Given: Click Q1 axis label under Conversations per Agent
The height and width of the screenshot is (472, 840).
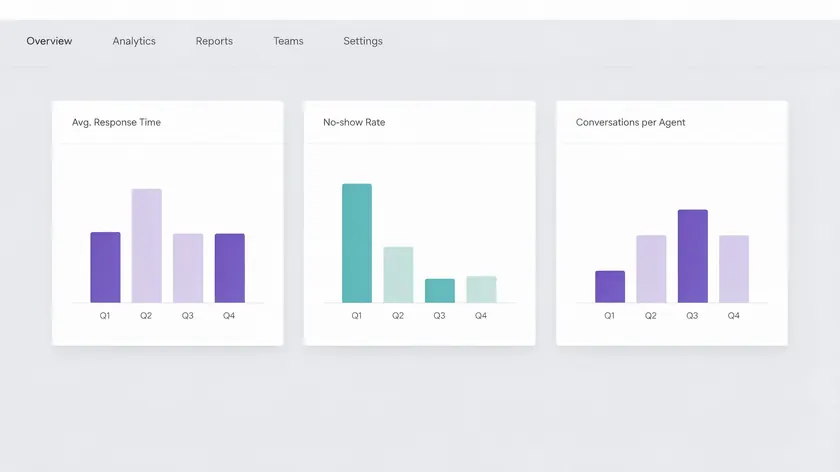Looking at the screenshot, I should coord(610,316).
